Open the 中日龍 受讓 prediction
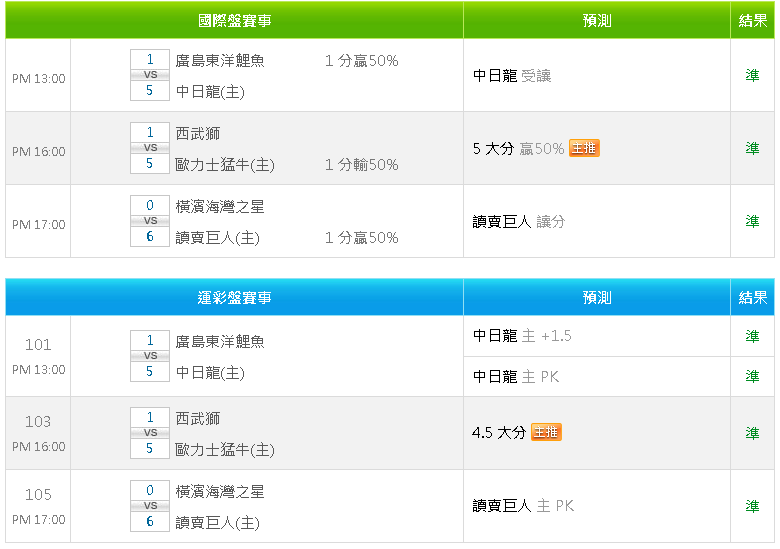This screenshot has width=780, height=549. tap(512, 75)
